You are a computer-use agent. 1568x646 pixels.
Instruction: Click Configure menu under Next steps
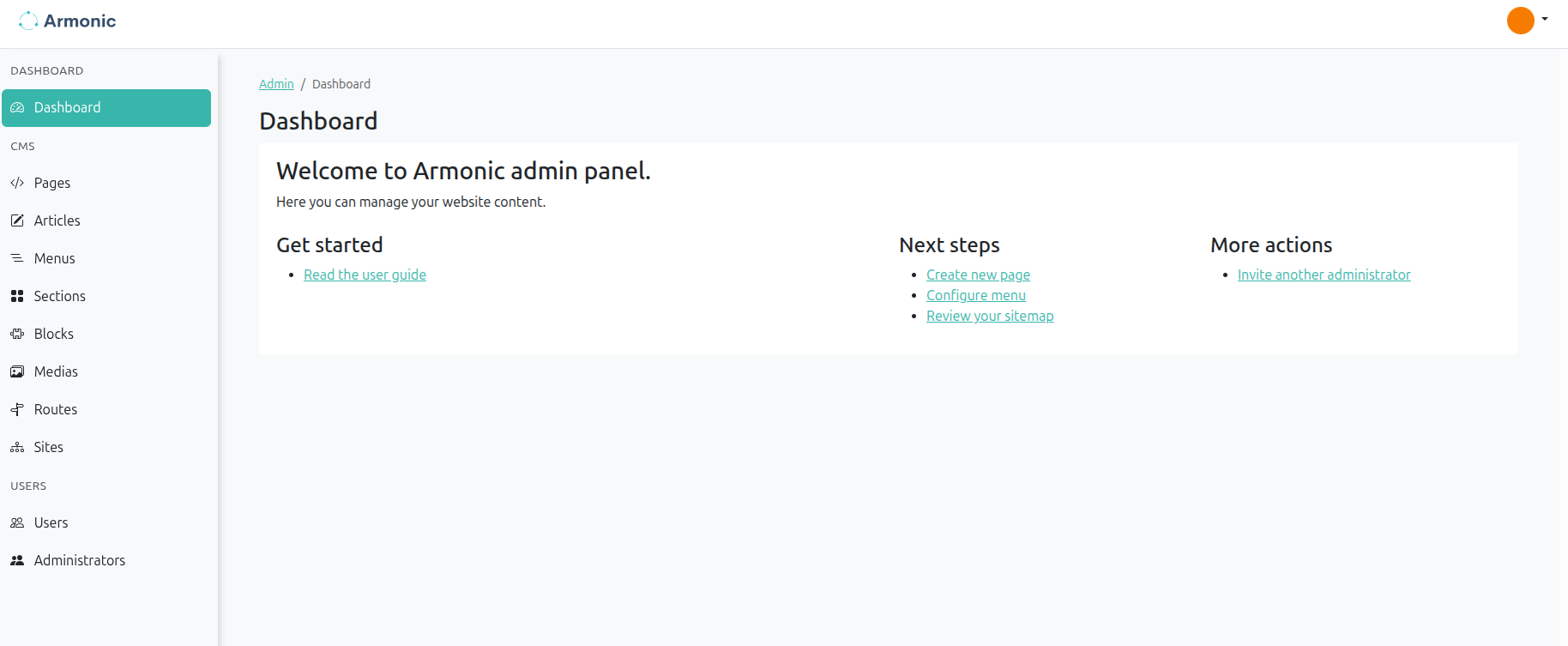click(975, 295)
